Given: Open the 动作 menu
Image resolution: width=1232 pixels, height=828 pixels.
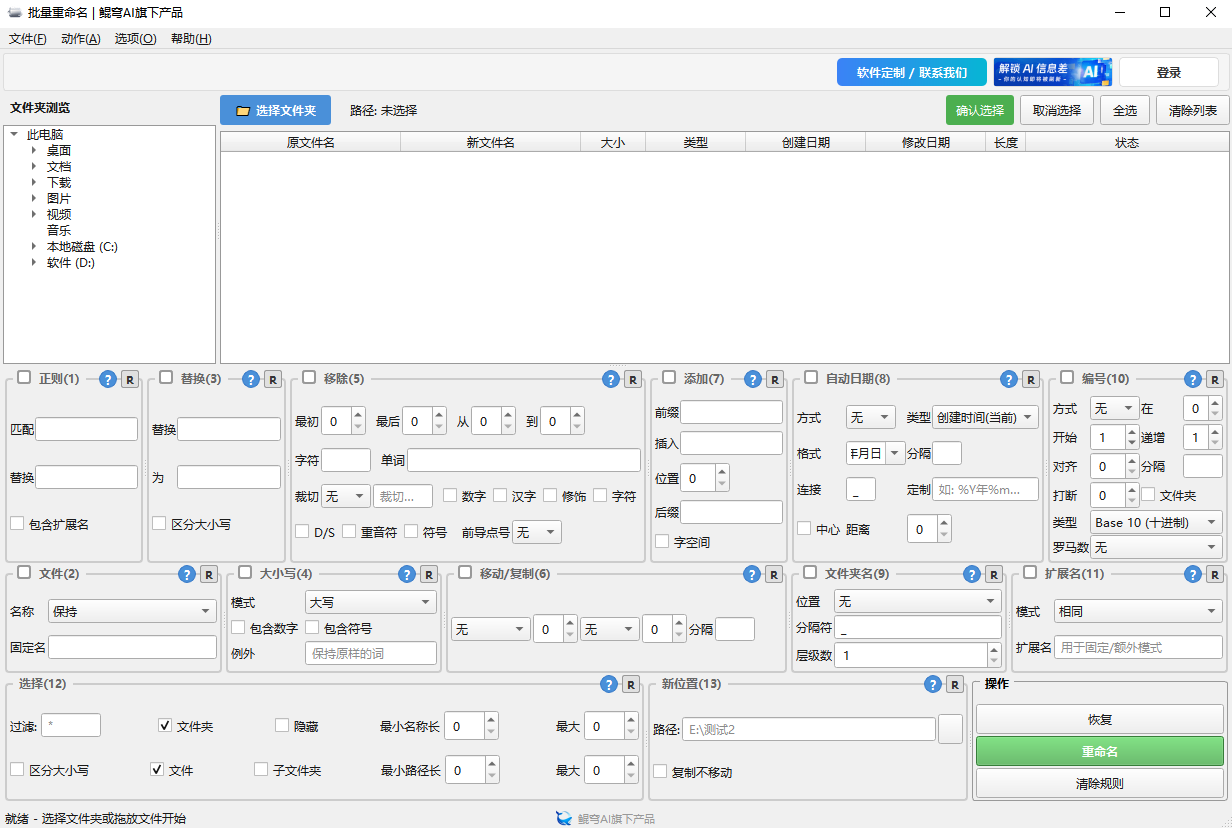Looking at the screenshot, I should 80,39.
